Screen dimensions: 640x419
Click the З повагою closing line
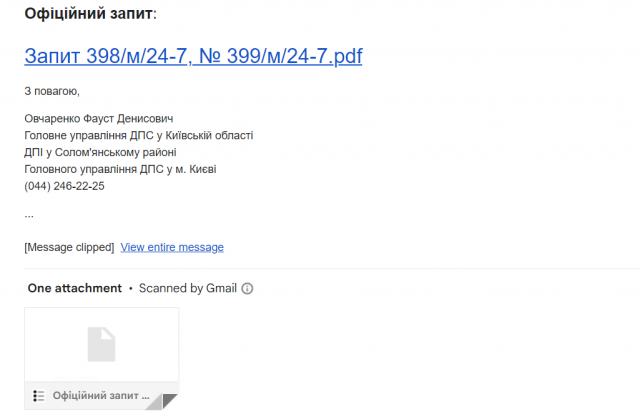click(x=52, y=91)
